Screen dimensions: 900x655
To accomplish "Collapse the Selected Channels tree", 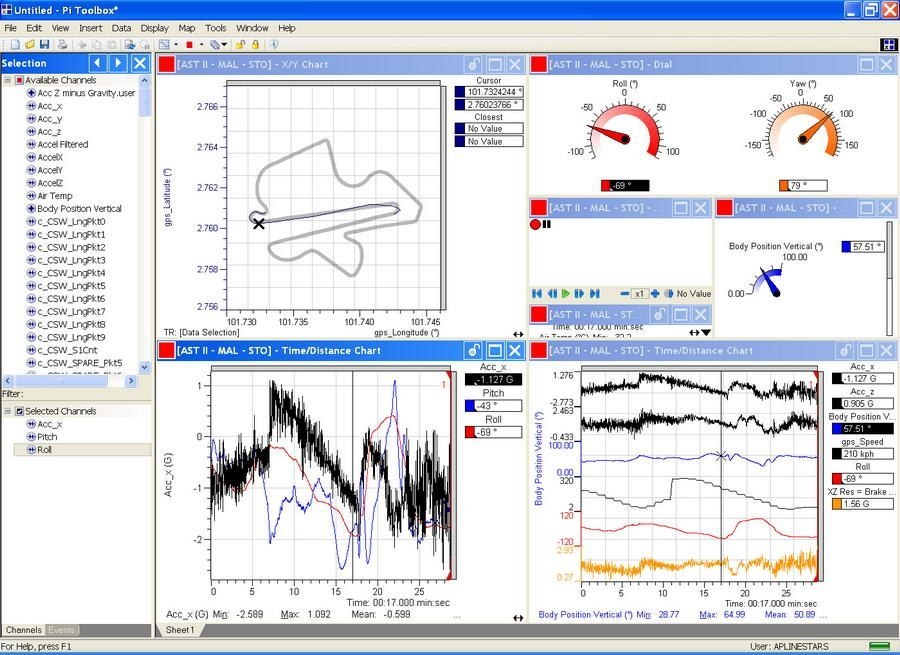I will 7,411.
